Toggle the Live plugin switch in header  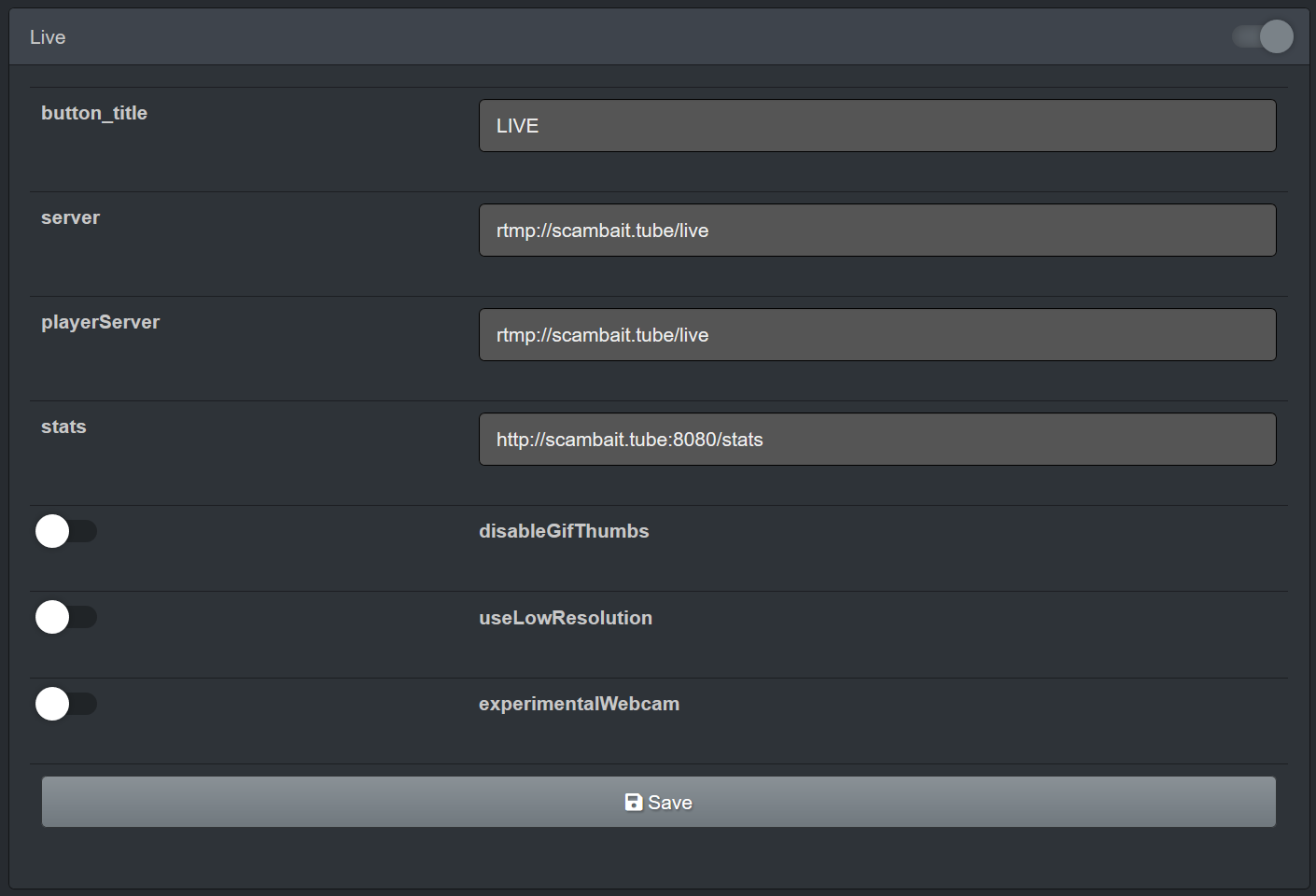pos(1263,36)
